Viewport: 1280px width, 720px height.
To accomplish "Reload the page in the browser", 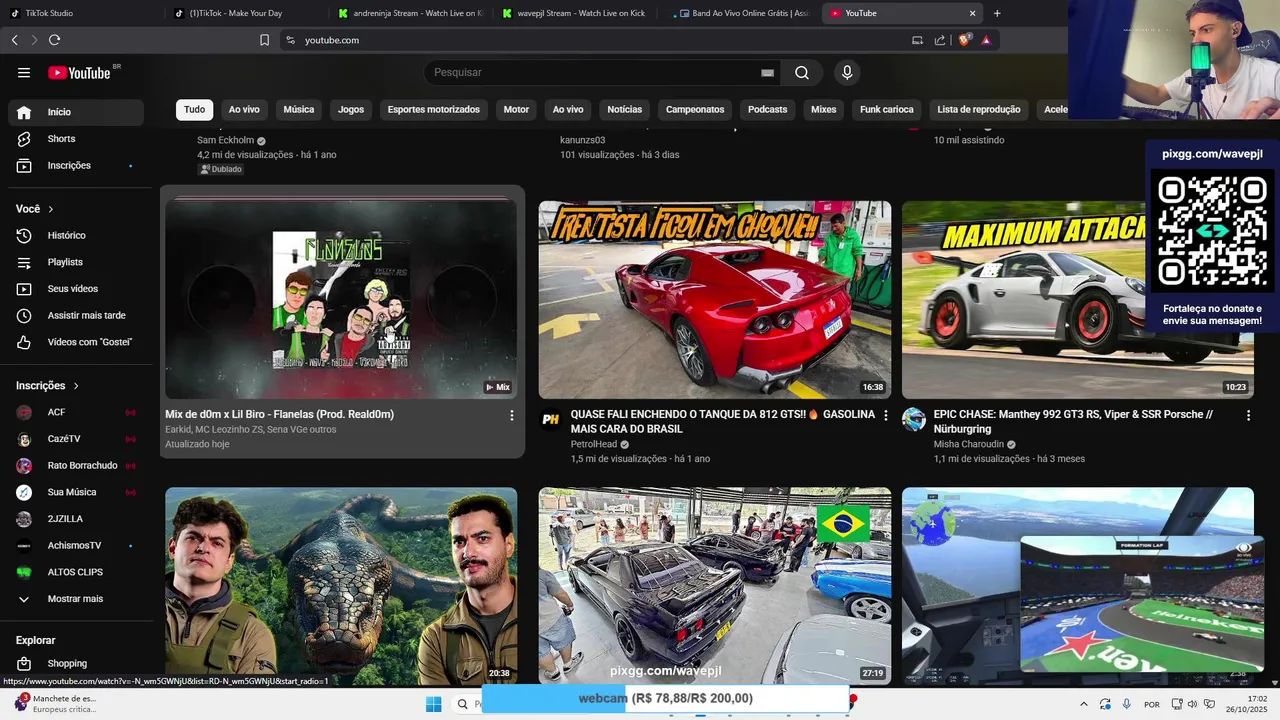I will coord(54,40).
